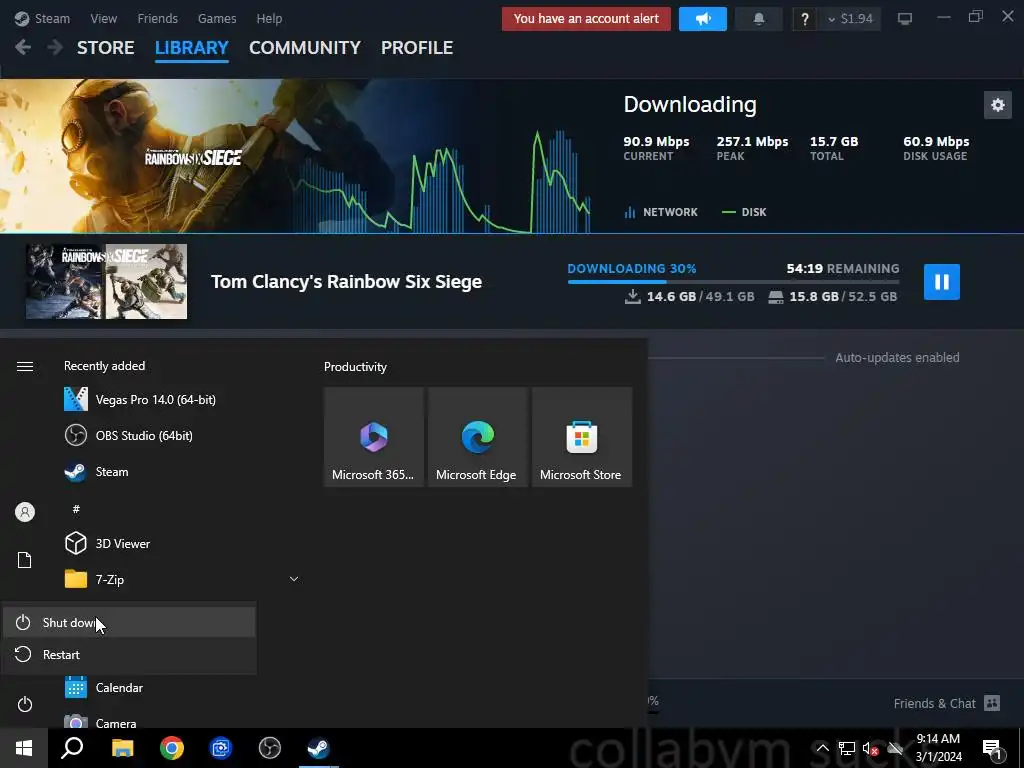Open the Games menu

coord(217,19)
